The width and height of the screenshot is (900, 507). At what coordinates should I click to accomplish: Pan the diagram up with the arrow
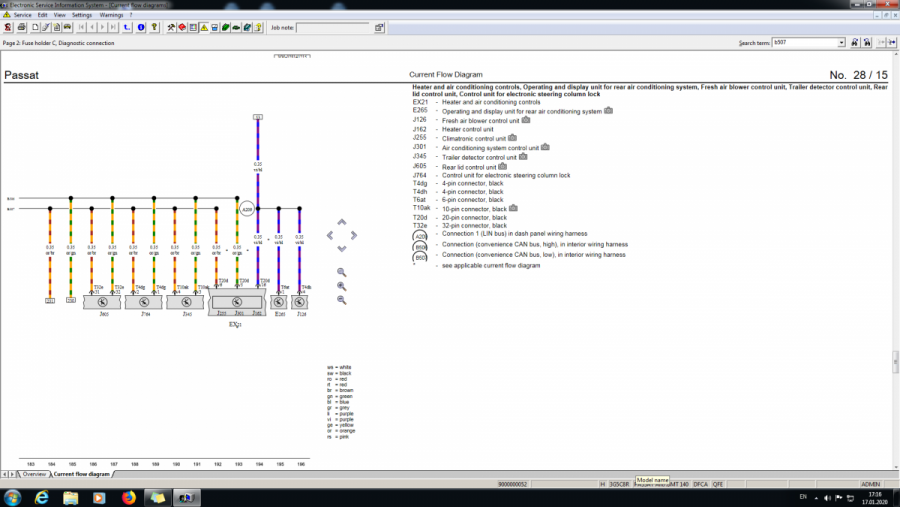(342, 223)
